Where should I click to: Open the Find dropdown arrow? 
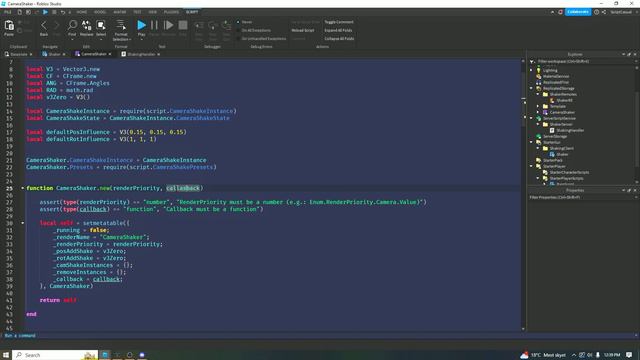[x=72, y=39]
